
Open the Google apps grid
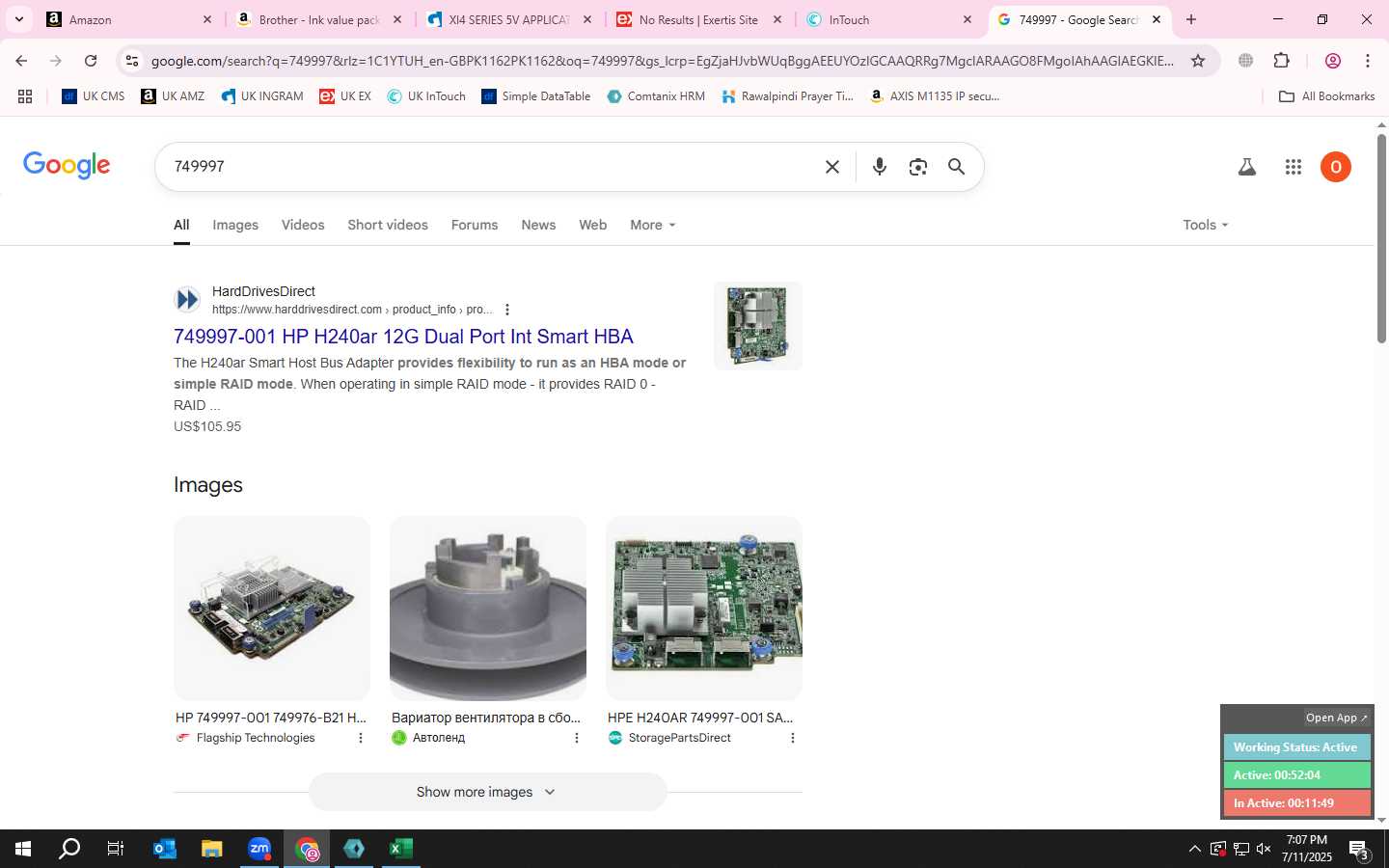pos(1294,167)
